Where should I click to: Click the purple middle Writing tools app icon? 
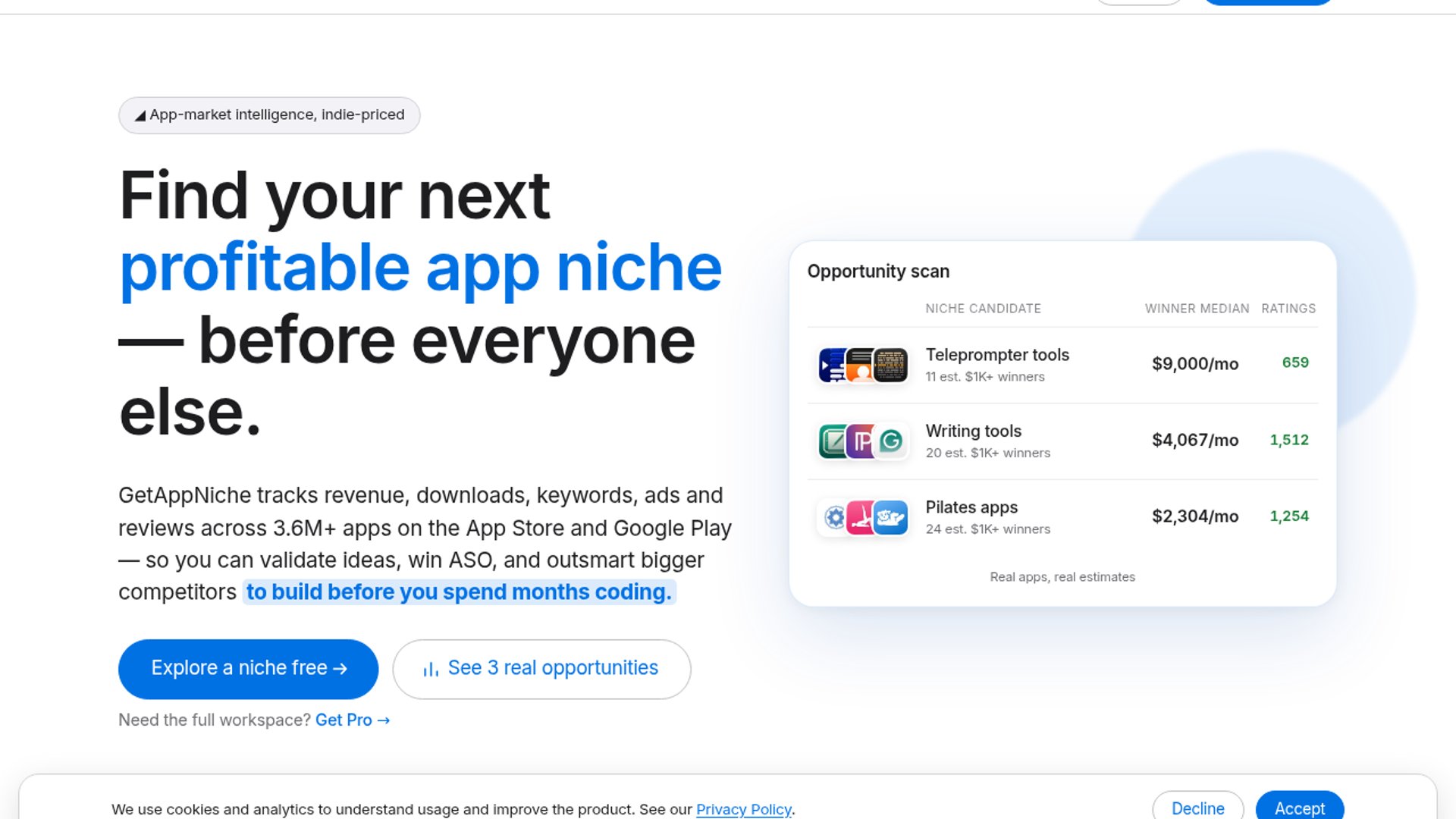[x=860, y=441]
